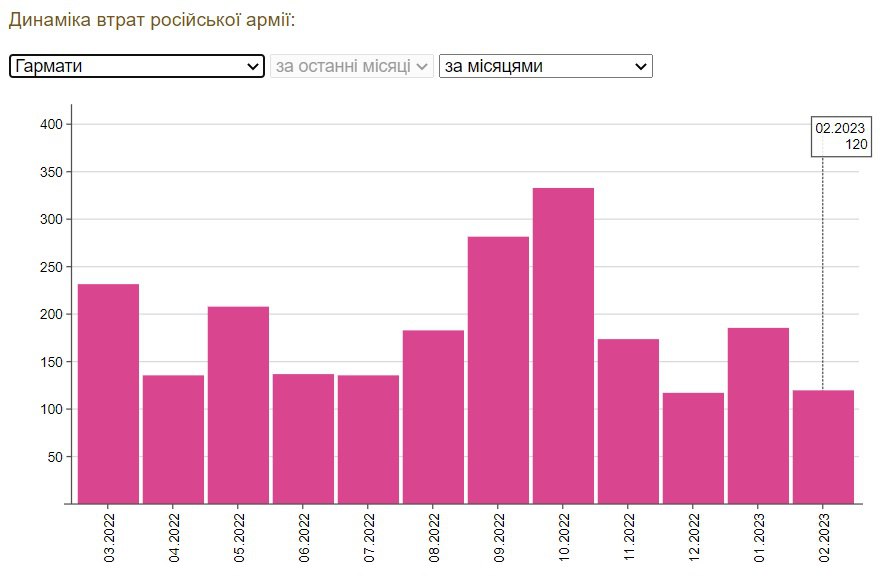Click the 05.2022 bar
The height and width of the screenshot is (577, 887).
(238, 405)
